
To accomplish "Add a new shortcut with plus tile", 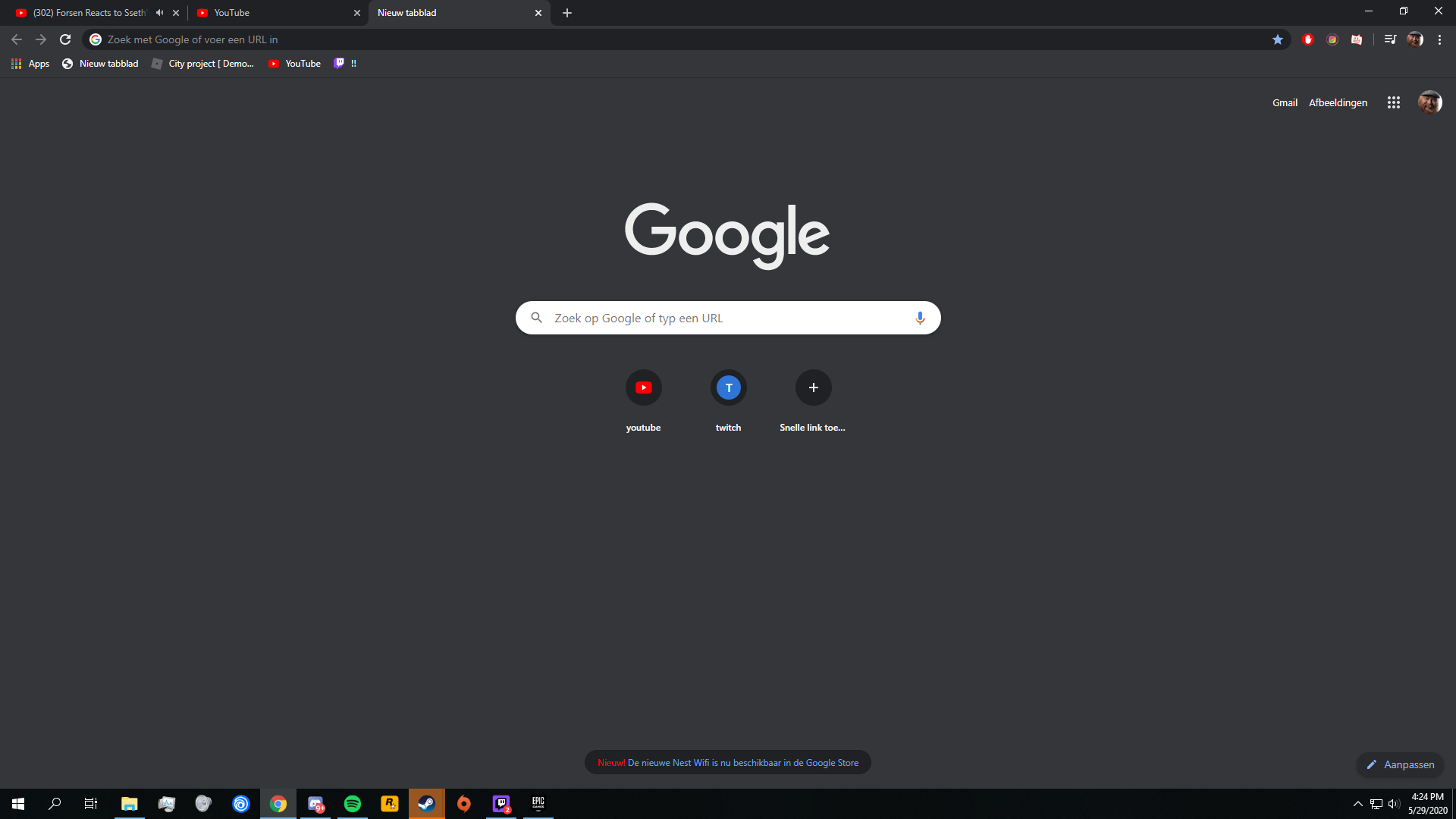I will click(813, 388).
